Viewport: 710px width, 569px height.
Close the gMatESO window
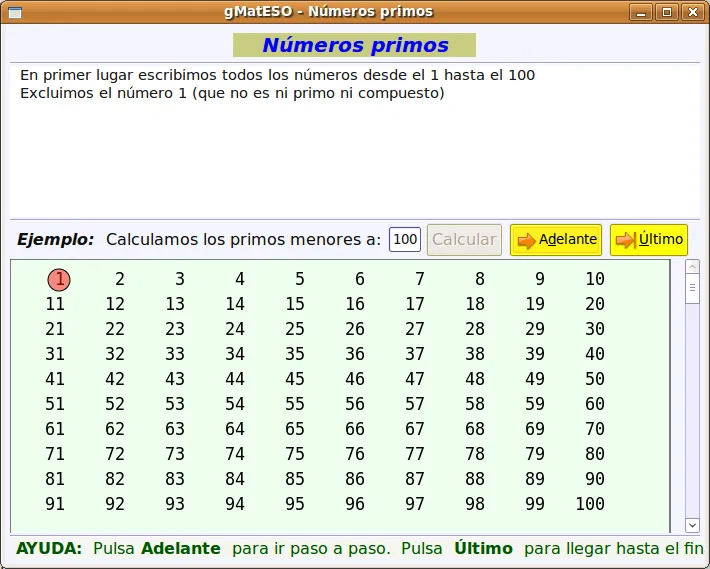point(692,12)
